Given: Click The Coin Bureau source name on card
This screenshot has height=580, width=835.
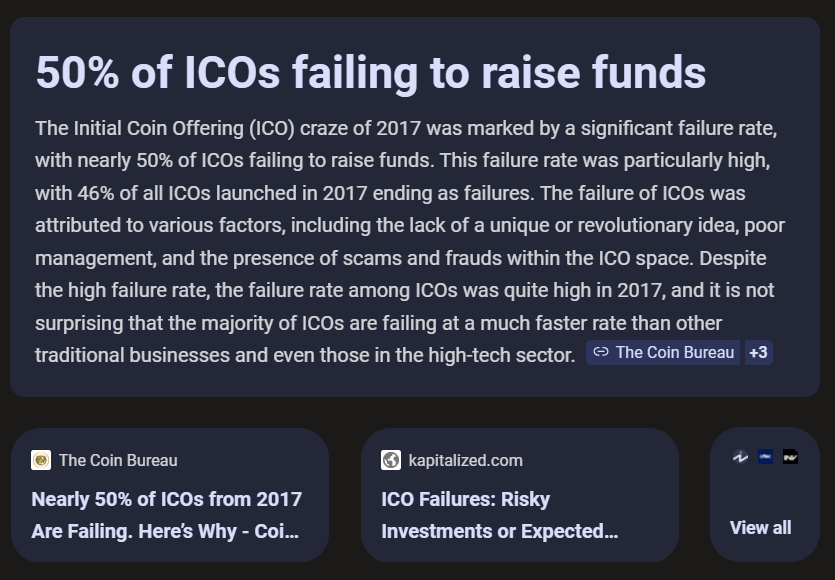Looking at the screenshot, I should point(118,460).
